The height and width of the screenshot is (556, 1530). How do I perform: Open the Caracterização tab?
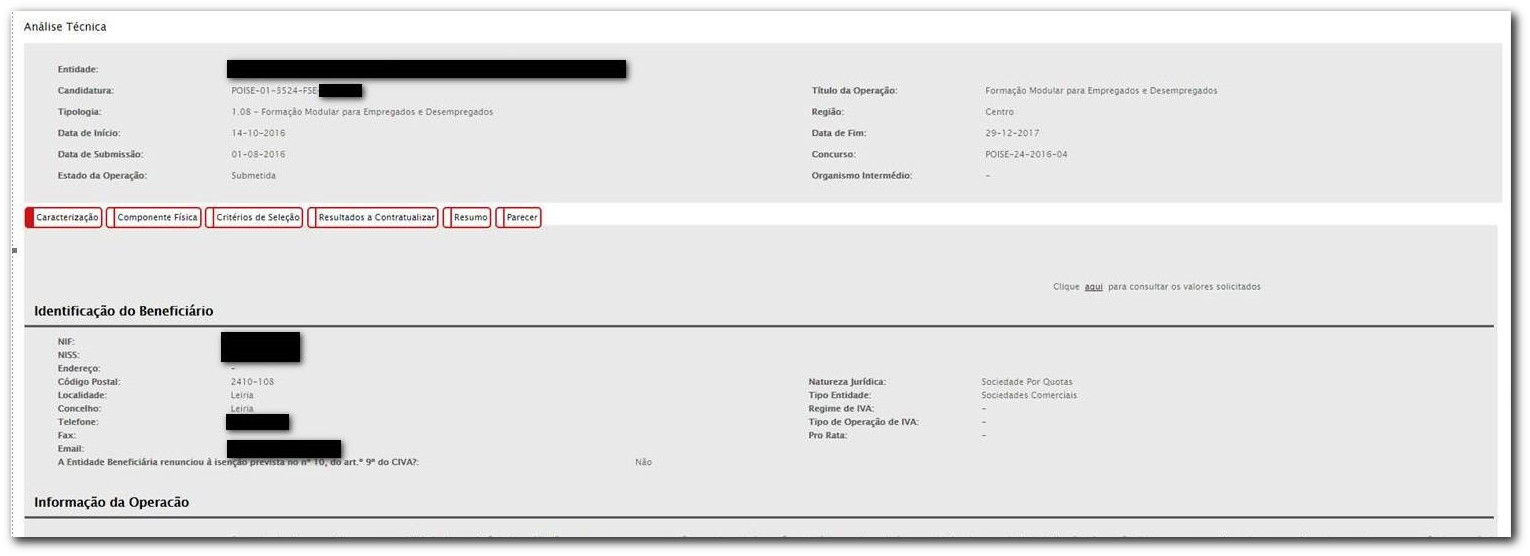pyautogui.click(x=67, y=217)
